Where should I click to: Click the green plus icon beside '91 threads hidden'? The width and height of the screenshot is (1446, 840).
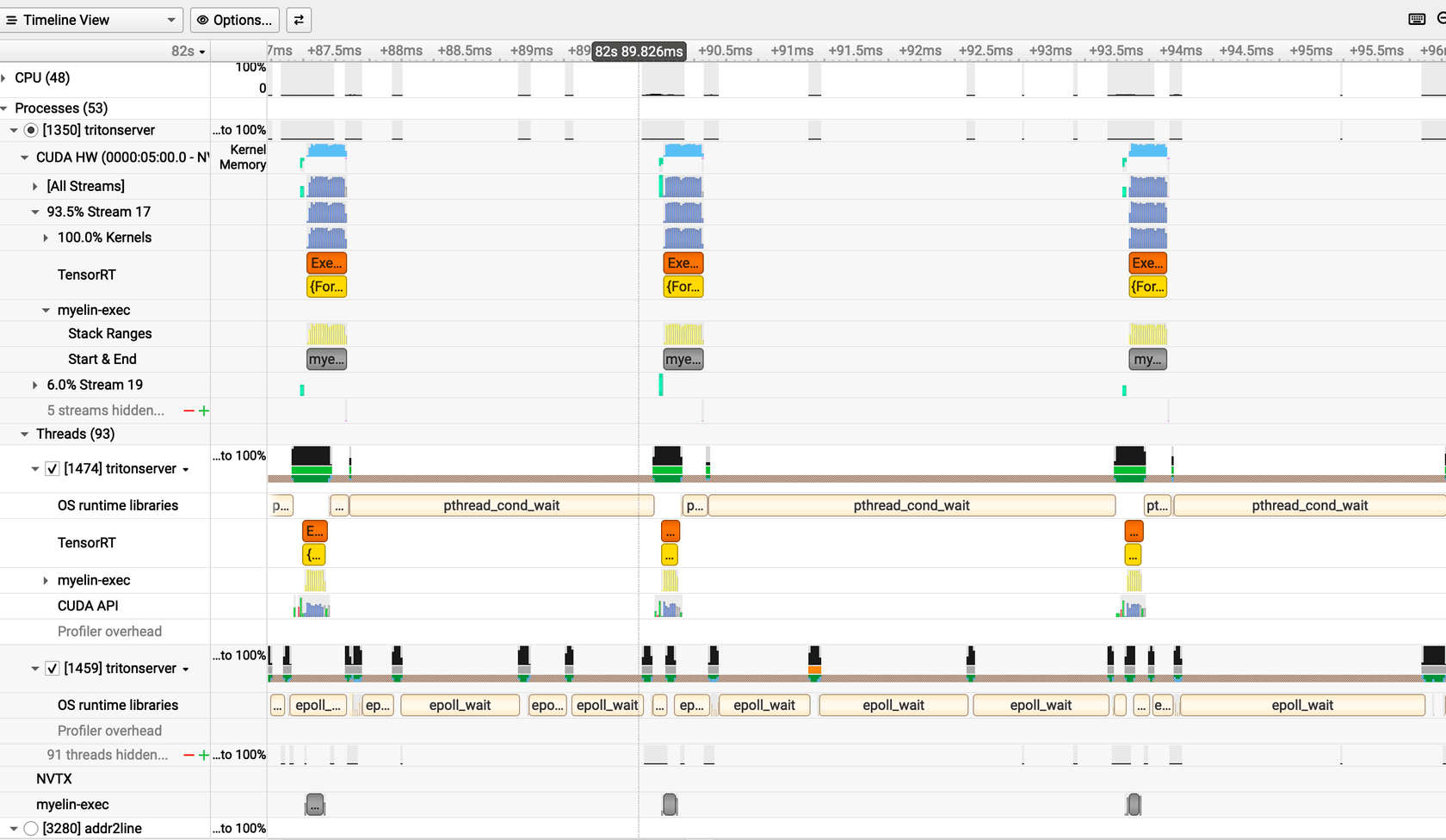[x=204, y=755]
